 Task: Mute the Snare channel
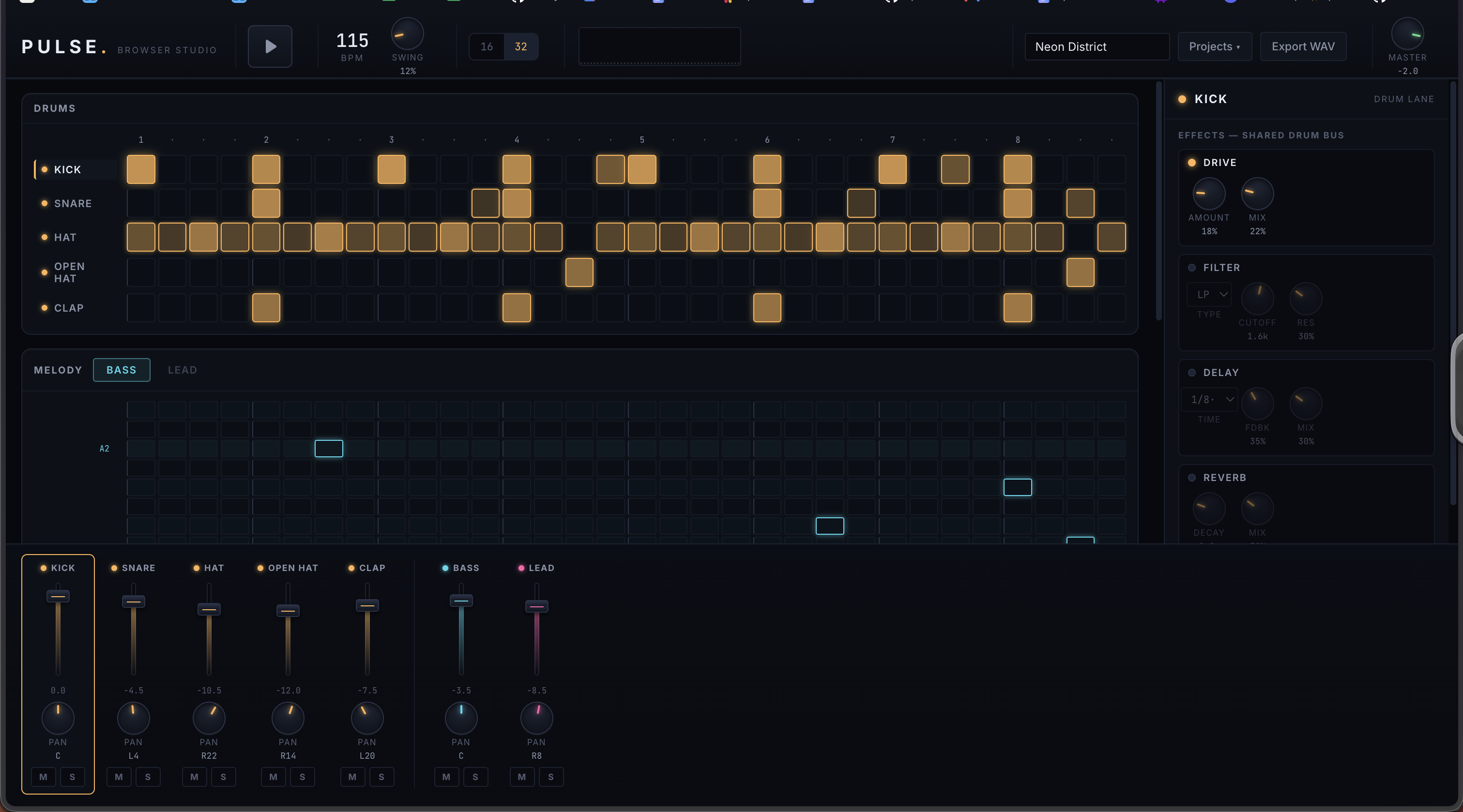coord(119,777)
